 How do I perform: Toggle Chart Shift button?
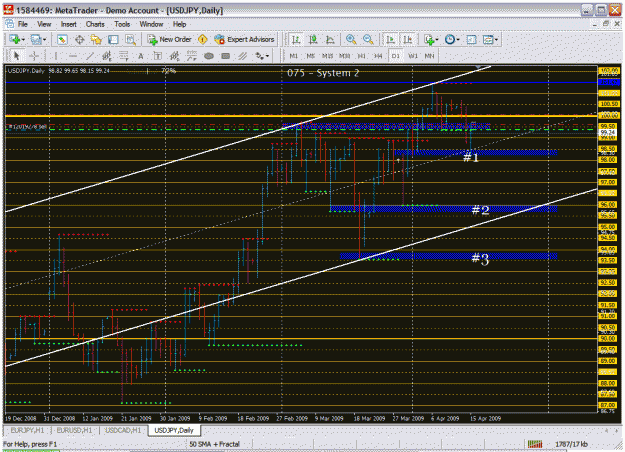pos(407,39)
